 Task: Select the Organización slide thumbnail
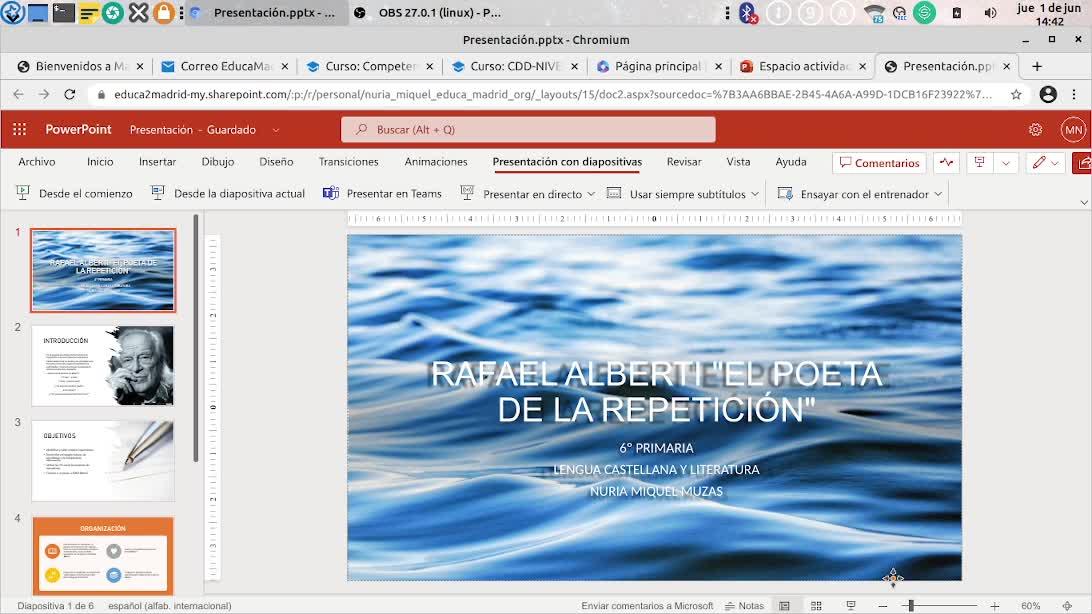tap(103, 556)
